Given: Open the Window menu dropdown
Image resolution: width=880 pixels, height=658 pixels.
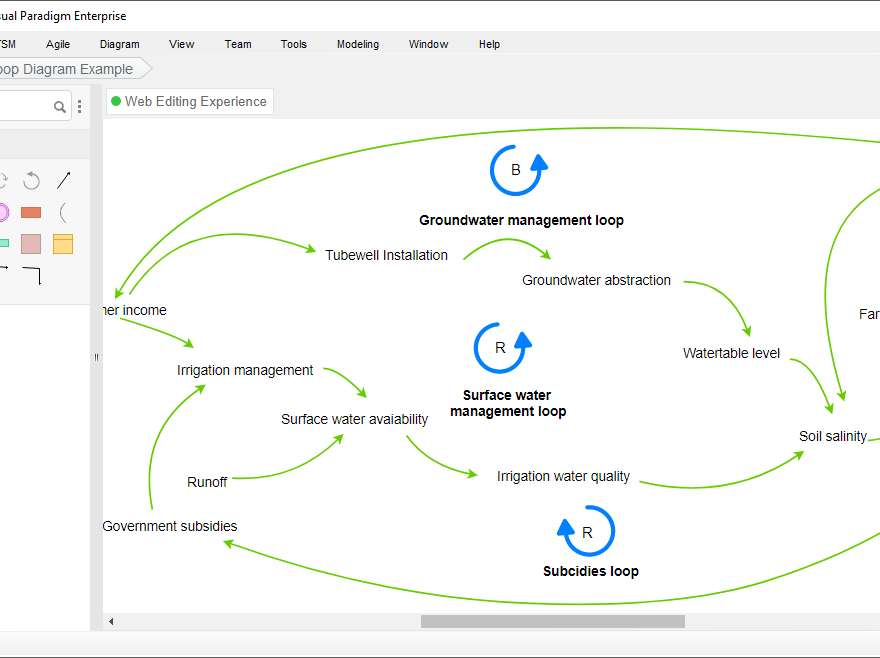Looking at the screenshot, I should [428, 44].
